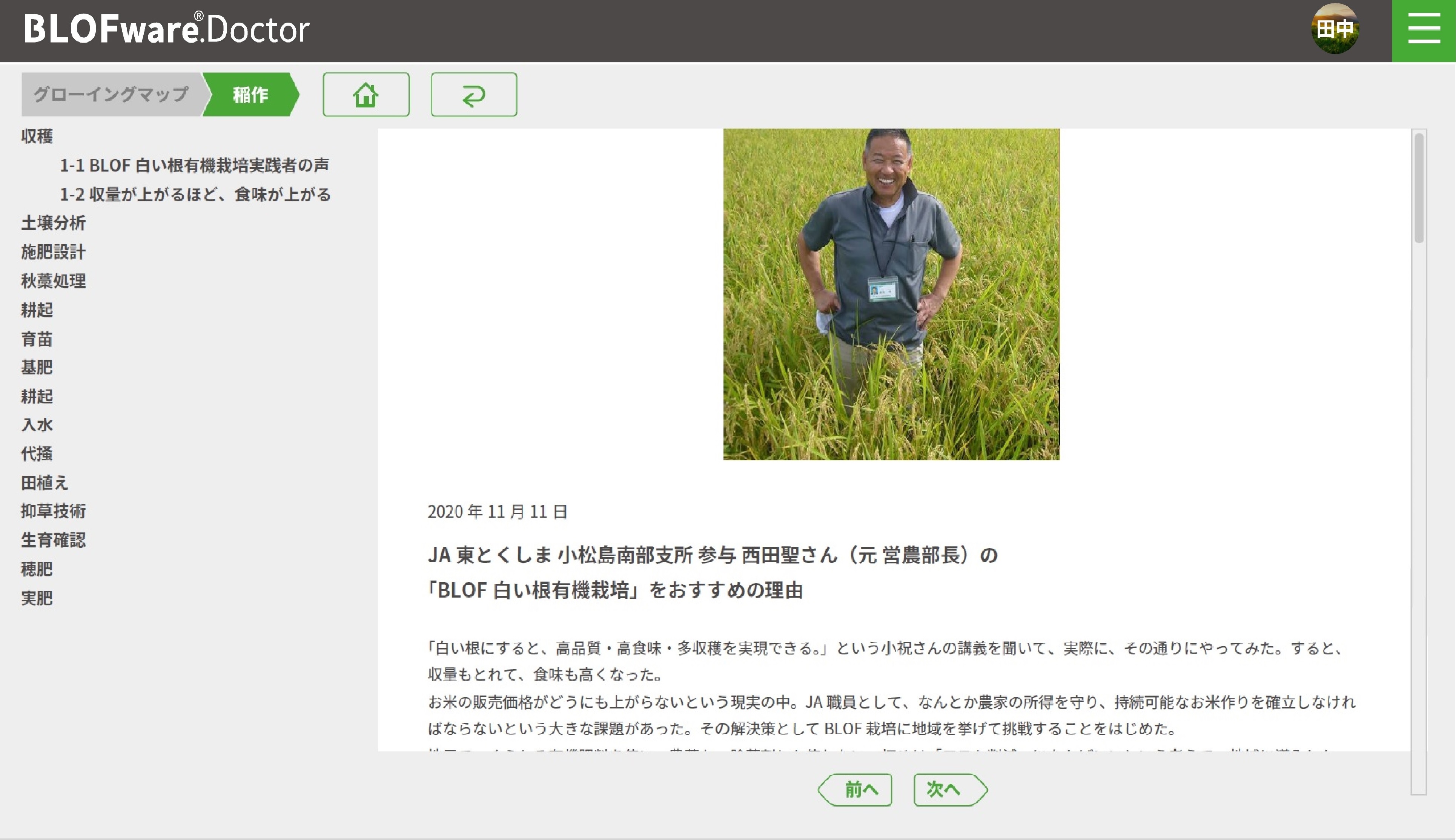
Task: Click the BLOFware Doctor logo
Action: pos(166,29)
